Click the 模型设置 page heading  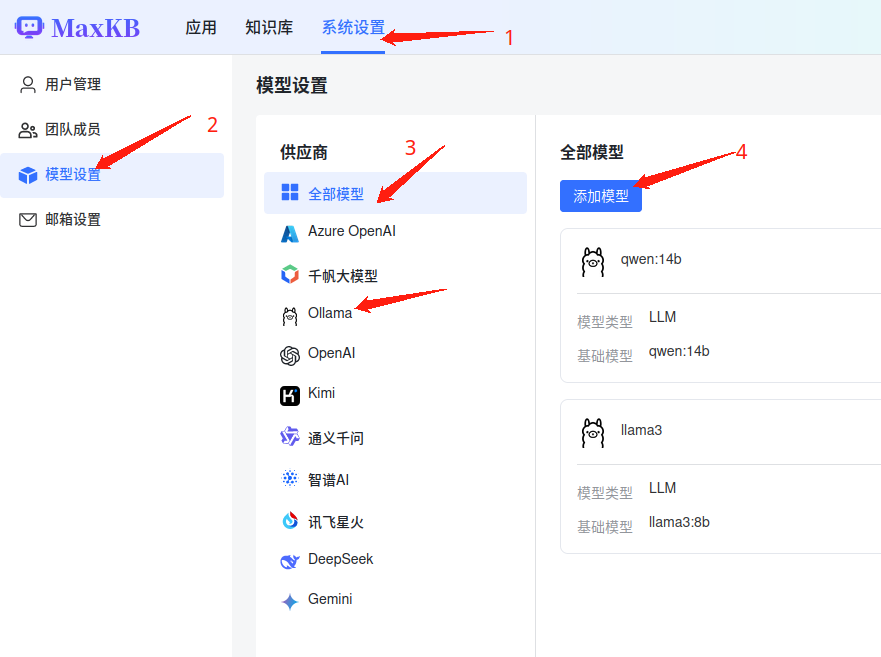pos(292,85)
